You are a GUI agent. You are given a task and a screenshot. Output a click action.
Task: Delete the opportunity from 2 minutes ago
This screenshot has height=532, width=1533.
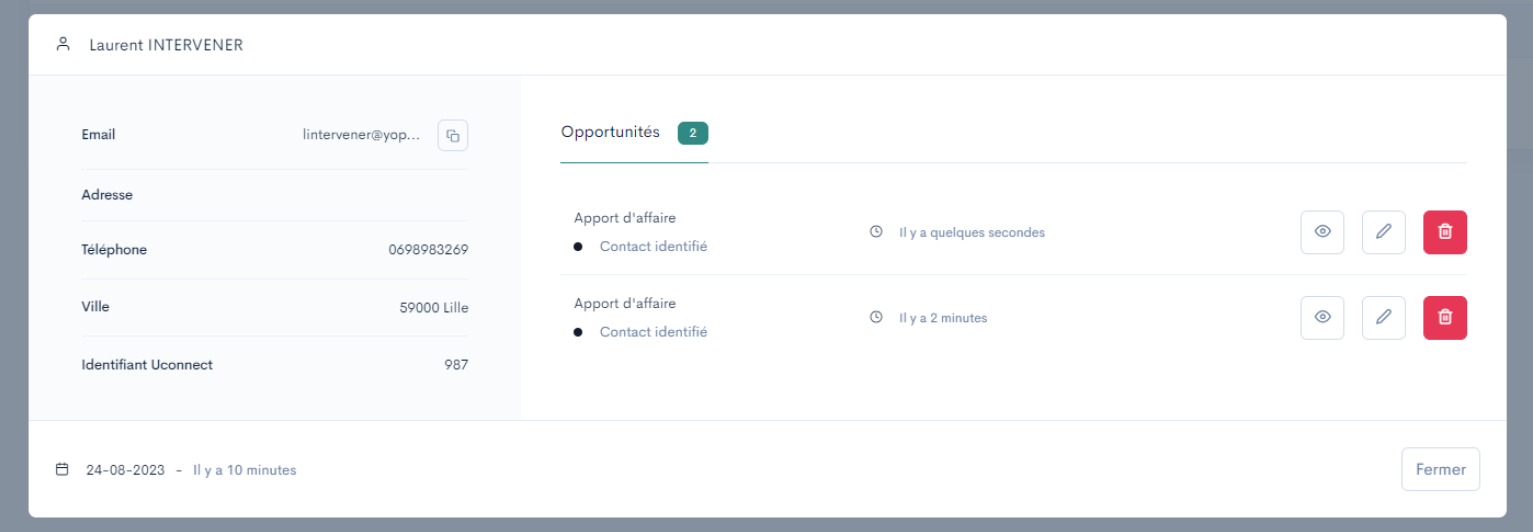point(1445,318)
